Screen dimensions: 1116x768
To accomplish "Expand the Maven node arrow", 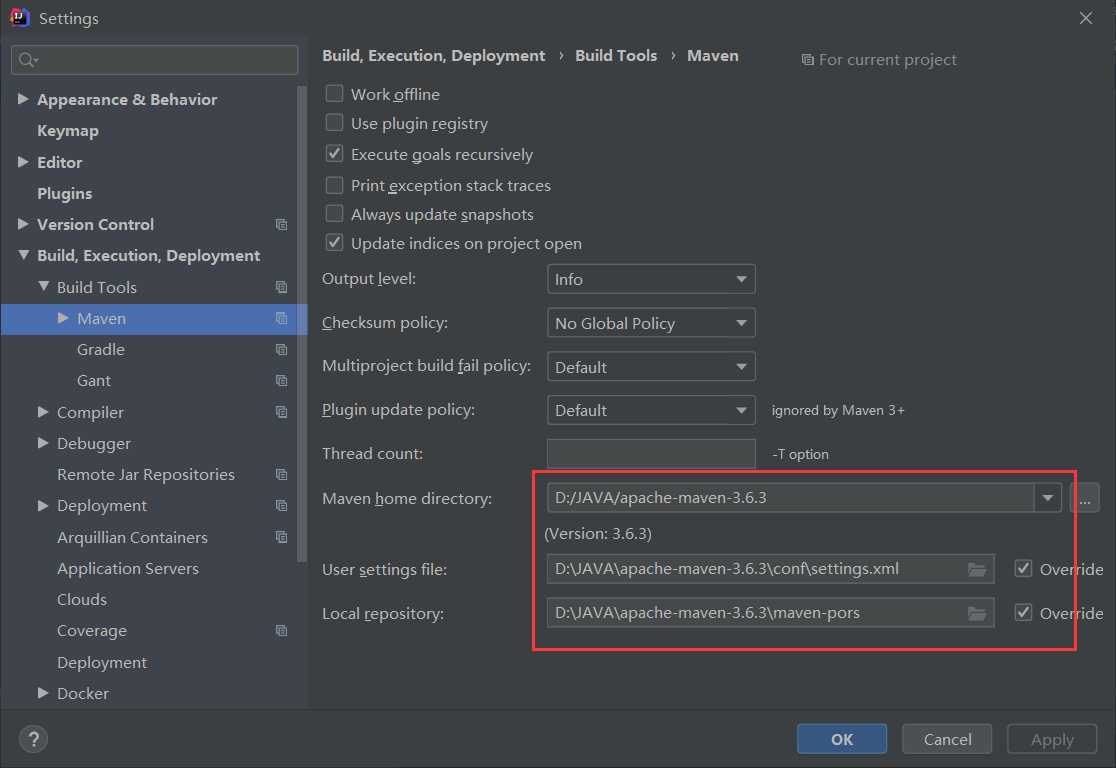I will click(63, 318).
